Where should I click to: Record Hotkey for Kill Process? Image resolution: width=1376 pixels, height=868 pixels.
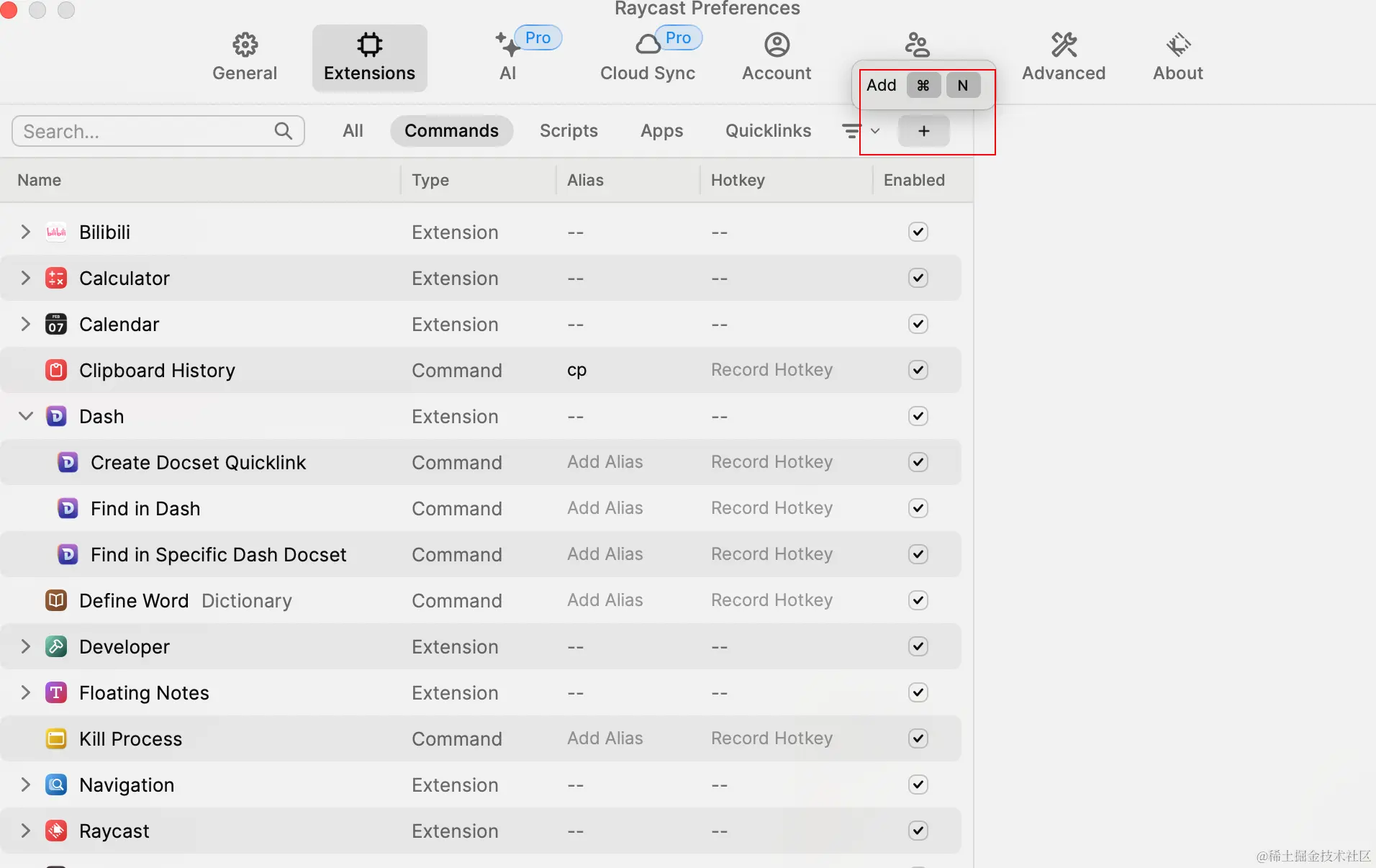click(771, 738)
